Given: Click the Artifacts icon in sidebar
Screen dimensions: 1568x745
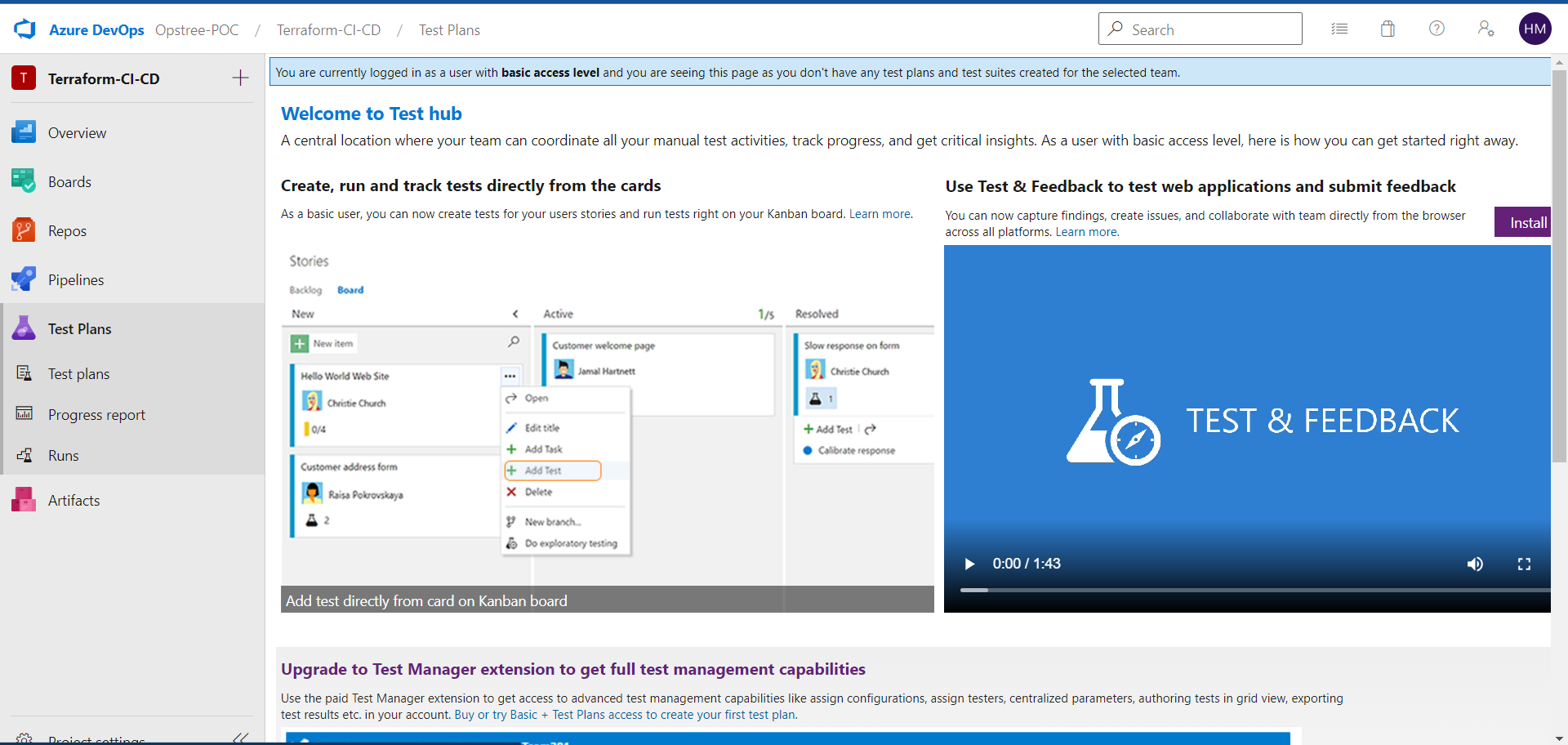Looking at the screenshot, I should click(24, 500).
